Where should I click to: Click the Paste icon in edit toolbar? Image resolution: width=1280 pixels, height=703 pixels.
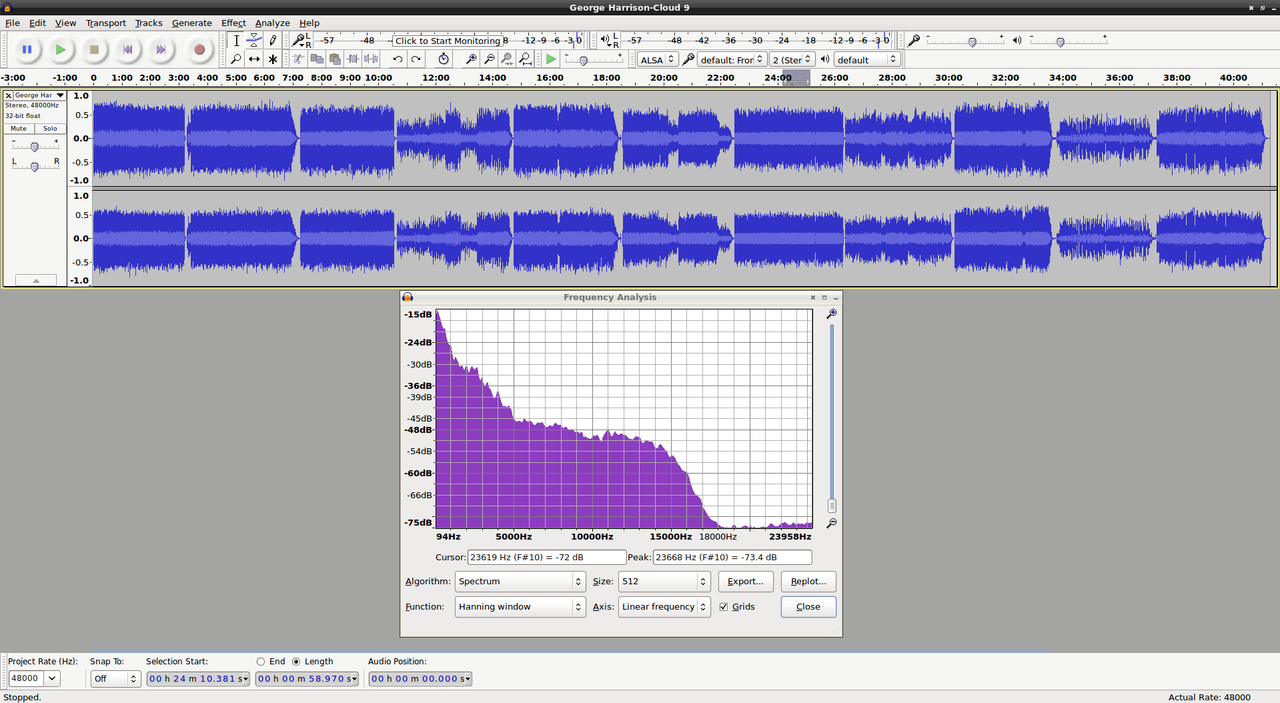(335, 59)
